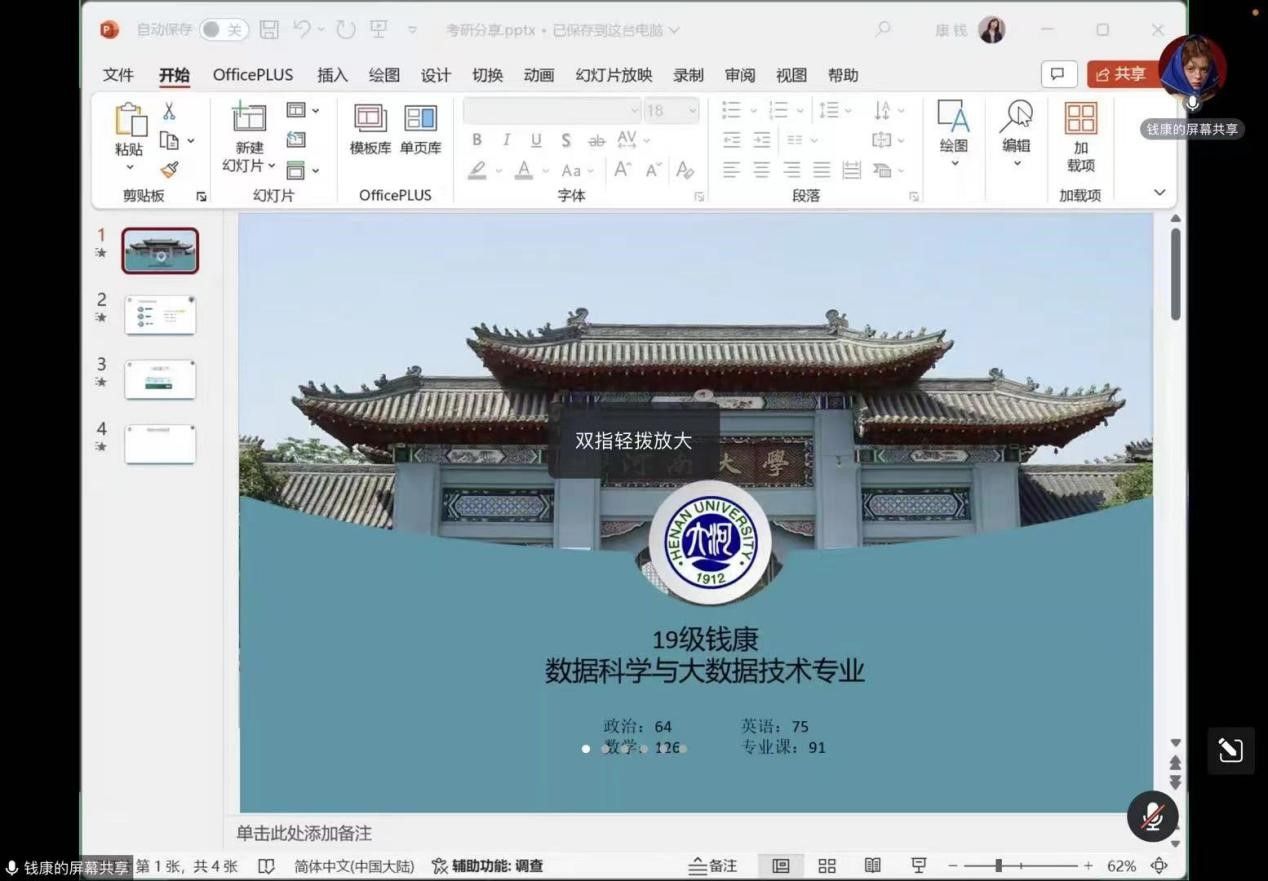Open reading view in status bar
This screenshot has height=881, width=1268.
873,866
